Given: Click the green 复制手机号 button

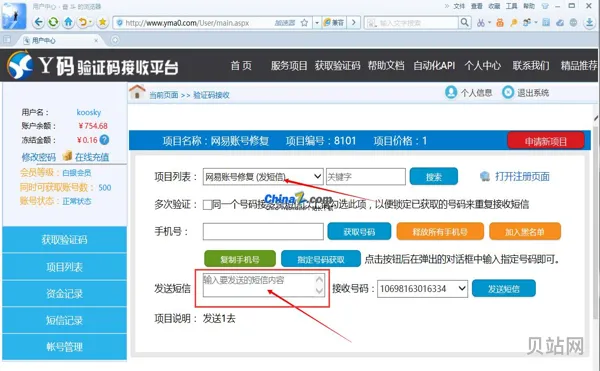Looking at the screenshot, I should click(240, 259).
